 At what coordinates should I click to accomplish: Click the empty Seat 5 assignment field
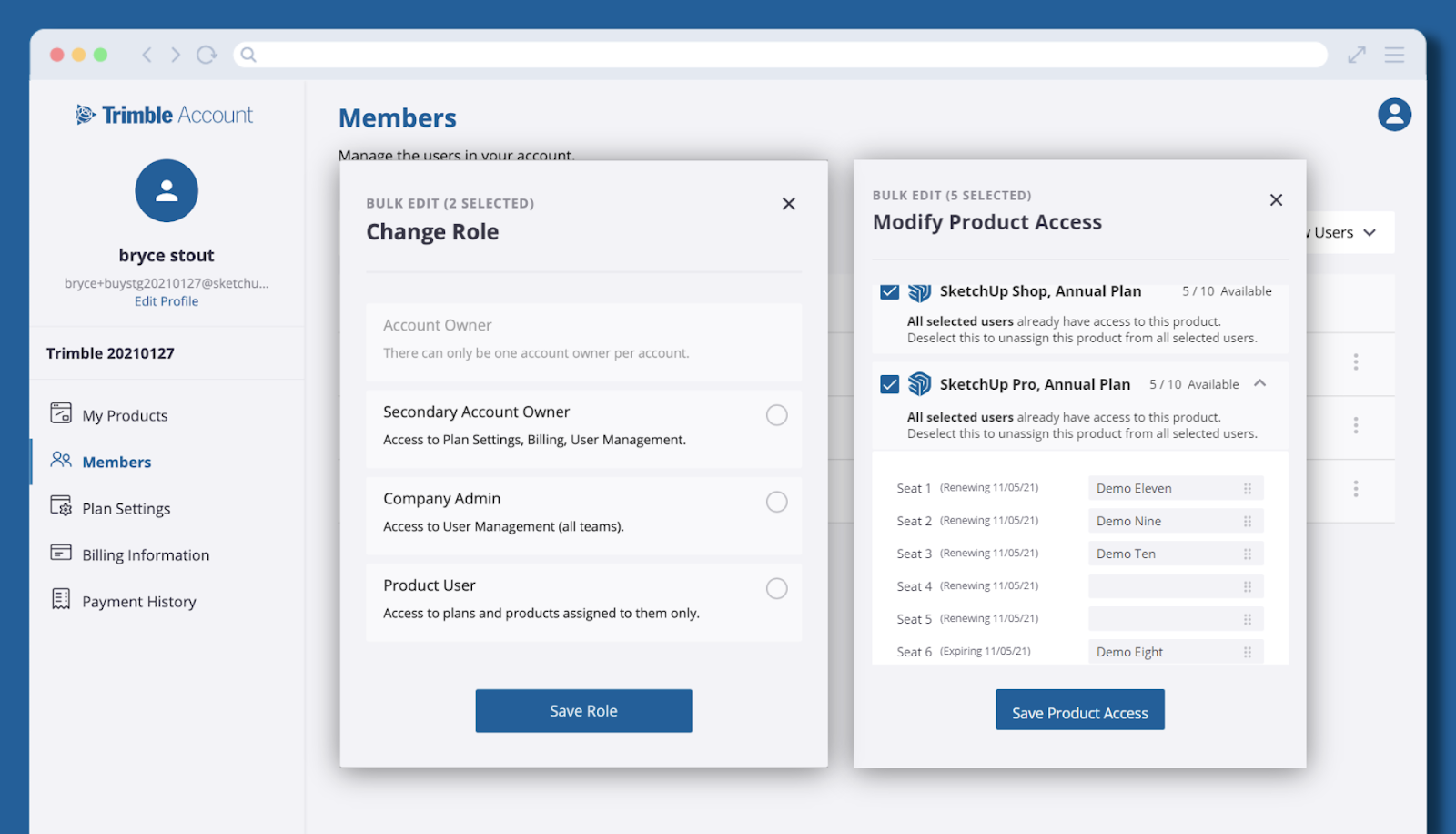(1176, 620)
